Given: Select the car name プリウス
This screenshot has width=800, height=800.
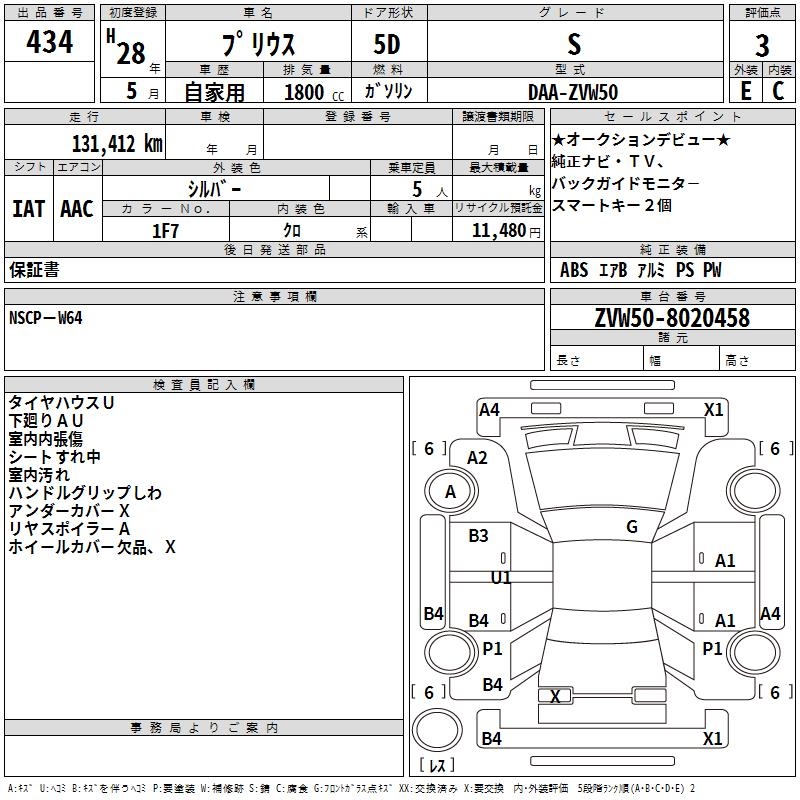Looking at the screenshot, I should tap(258, 44).
